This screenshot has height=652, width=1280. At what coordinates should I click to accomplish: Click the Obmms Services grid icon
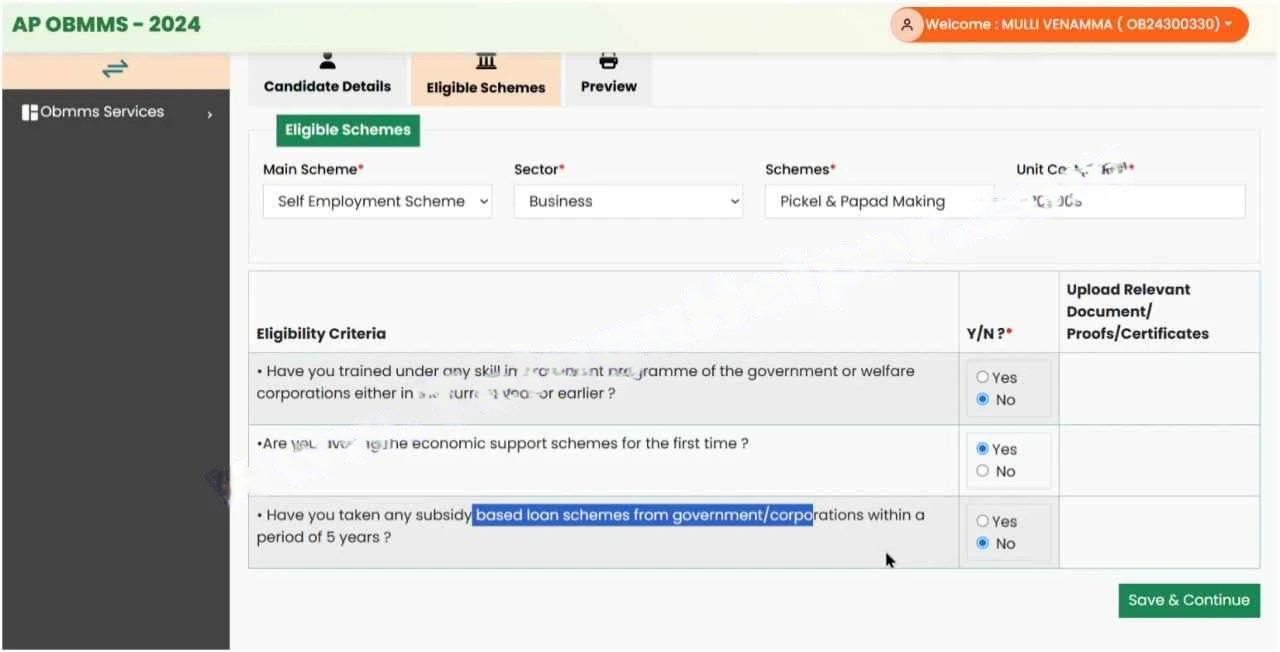[29, 111]
